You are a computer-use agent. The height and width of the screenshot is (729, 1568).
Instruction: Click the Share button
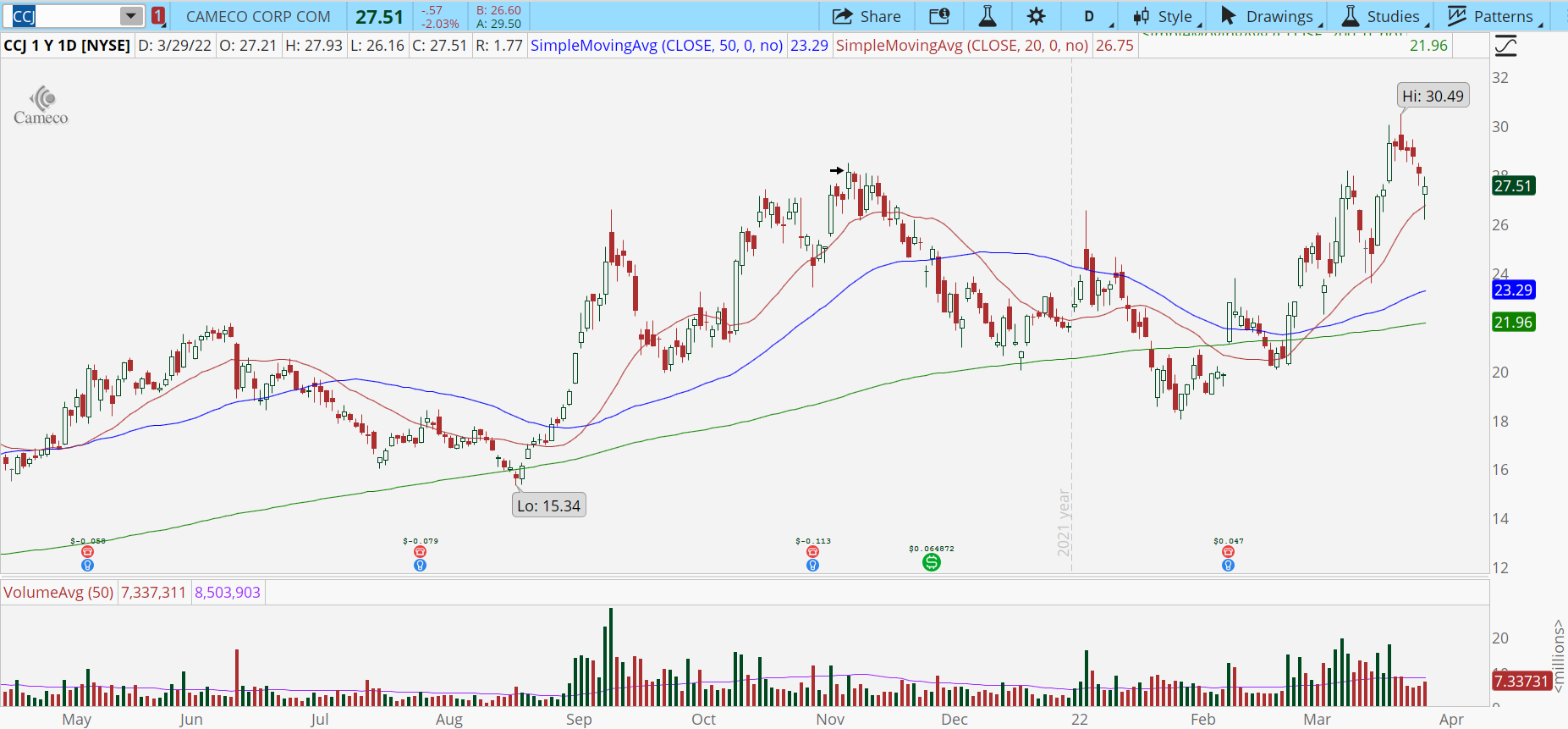867,16
